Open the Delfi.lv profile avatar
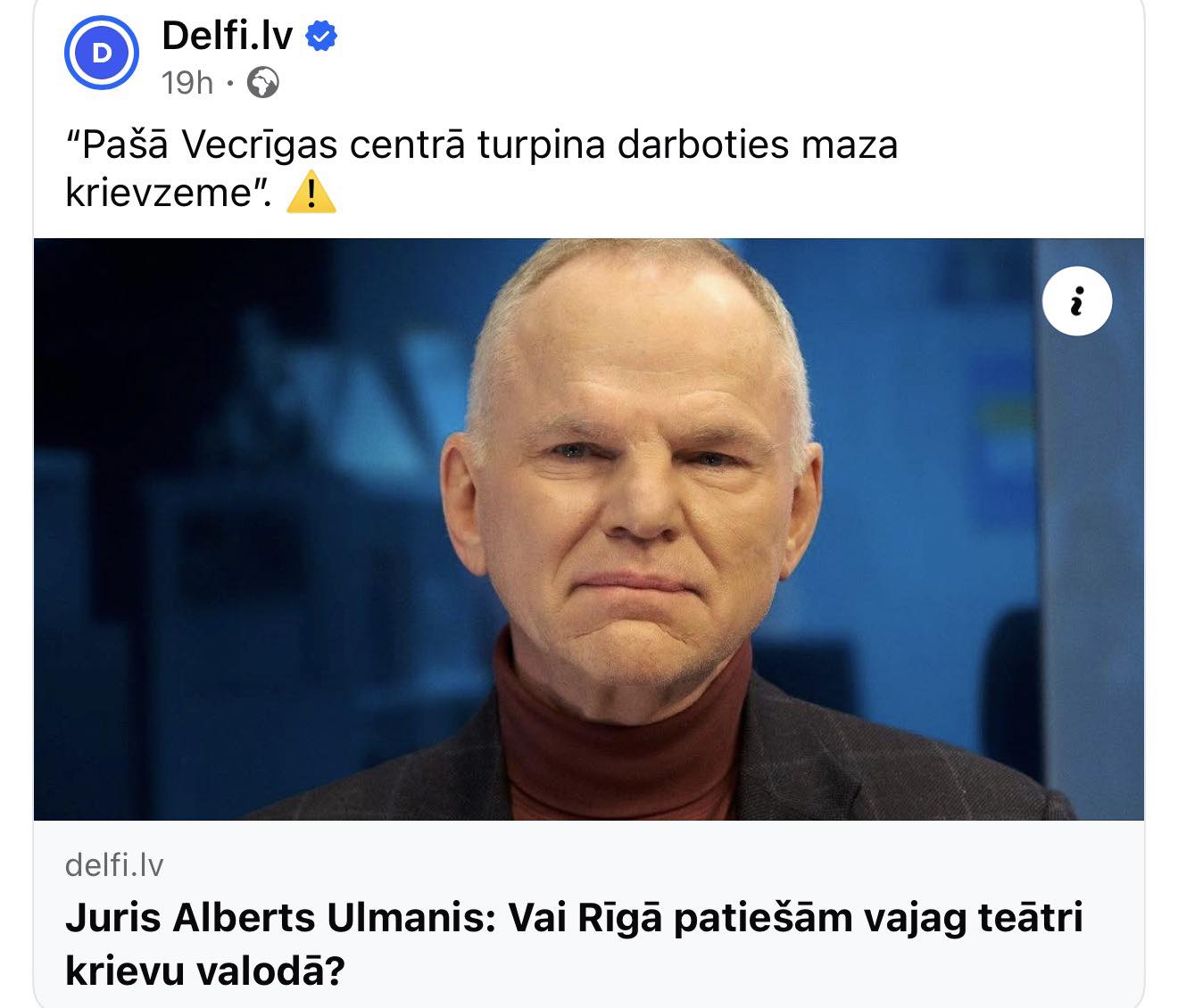 [x=102, y=54]
